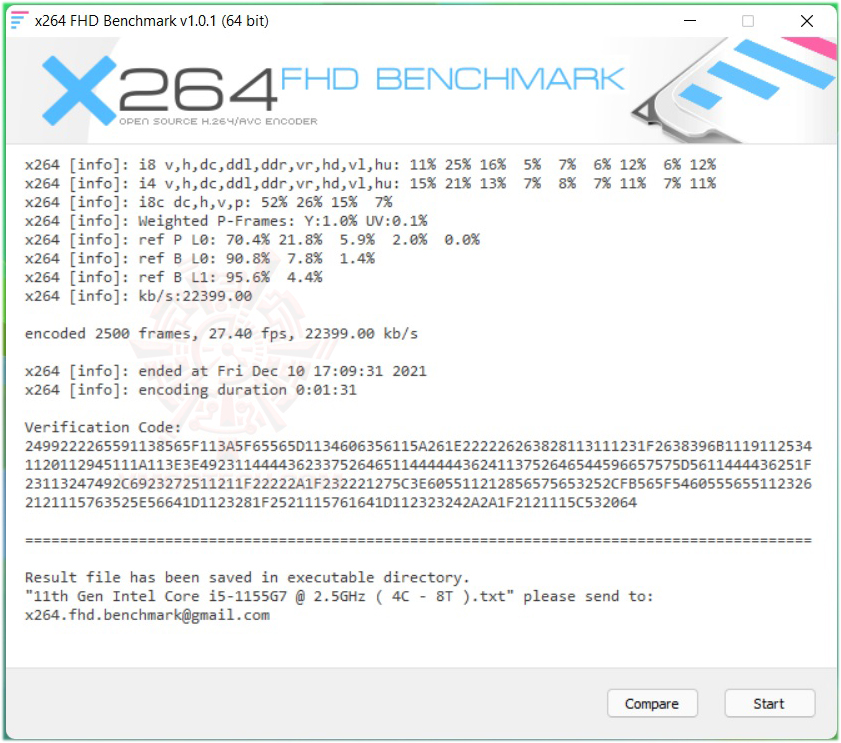The width and height of the screenshot is (841, 743).
Task: Click the Verification Code label
Action: (x=103, y=427)
